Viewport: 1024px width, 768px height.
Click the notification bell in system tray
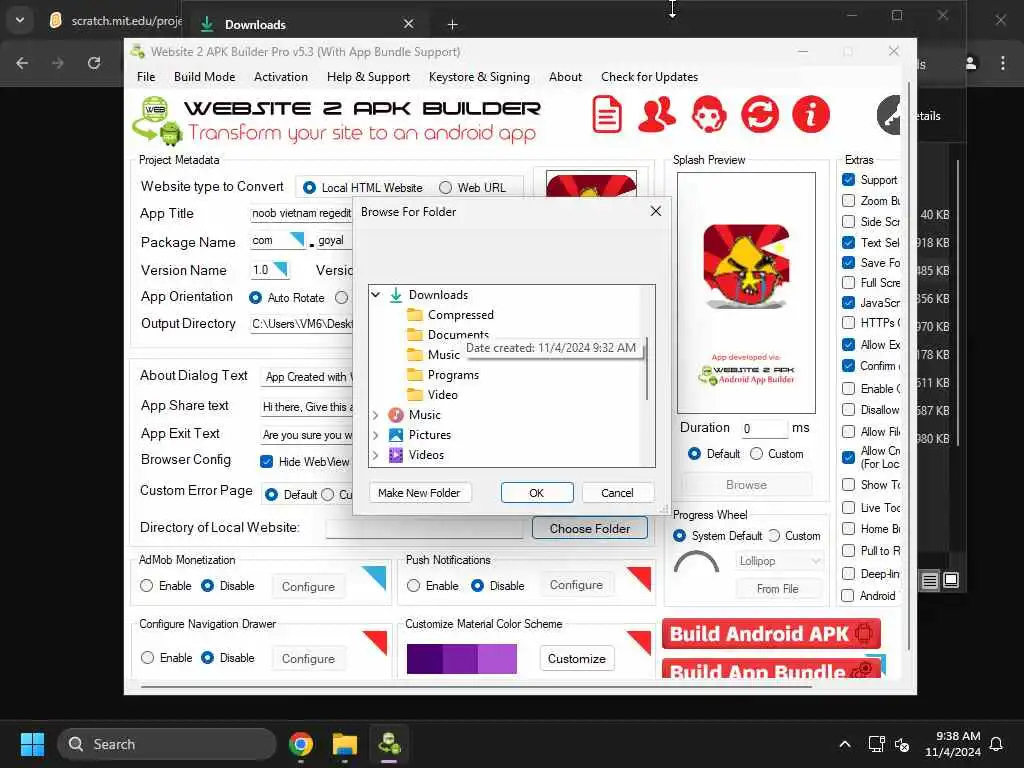click(x=997, y=744)
